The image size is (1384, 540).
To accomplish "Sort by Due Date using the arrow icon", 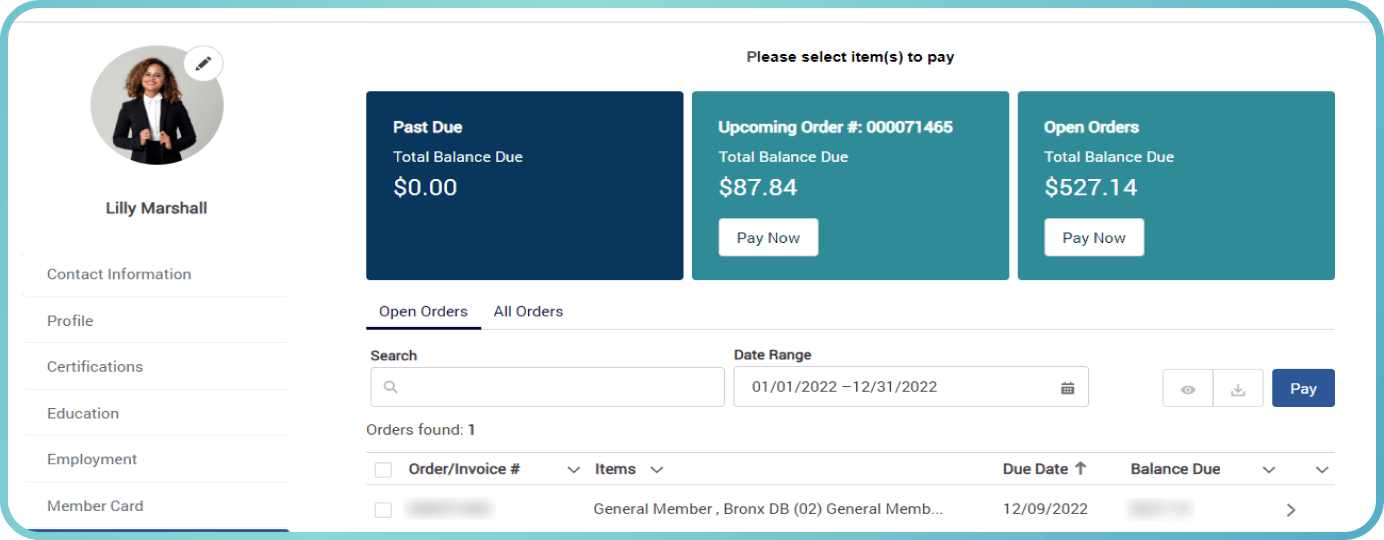I will coord(1080,468).
